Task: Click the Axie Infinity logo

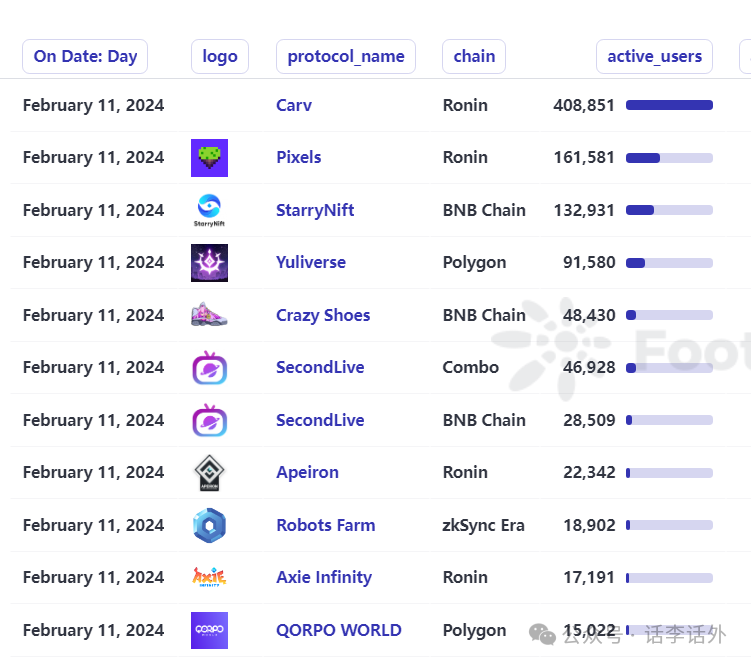Action: point(209,577)
